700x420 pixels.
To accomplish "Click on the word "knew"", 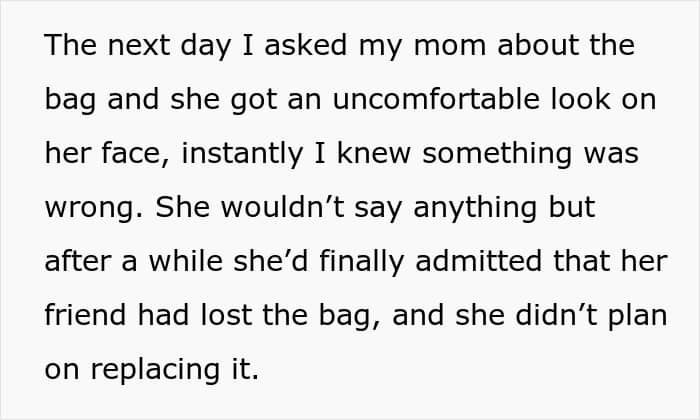I will (374, 153).
